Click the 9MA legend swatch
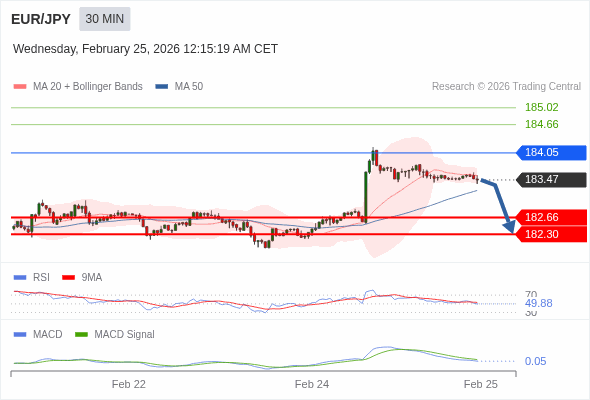This screenshot has width=590, height=400. (68, 278)
